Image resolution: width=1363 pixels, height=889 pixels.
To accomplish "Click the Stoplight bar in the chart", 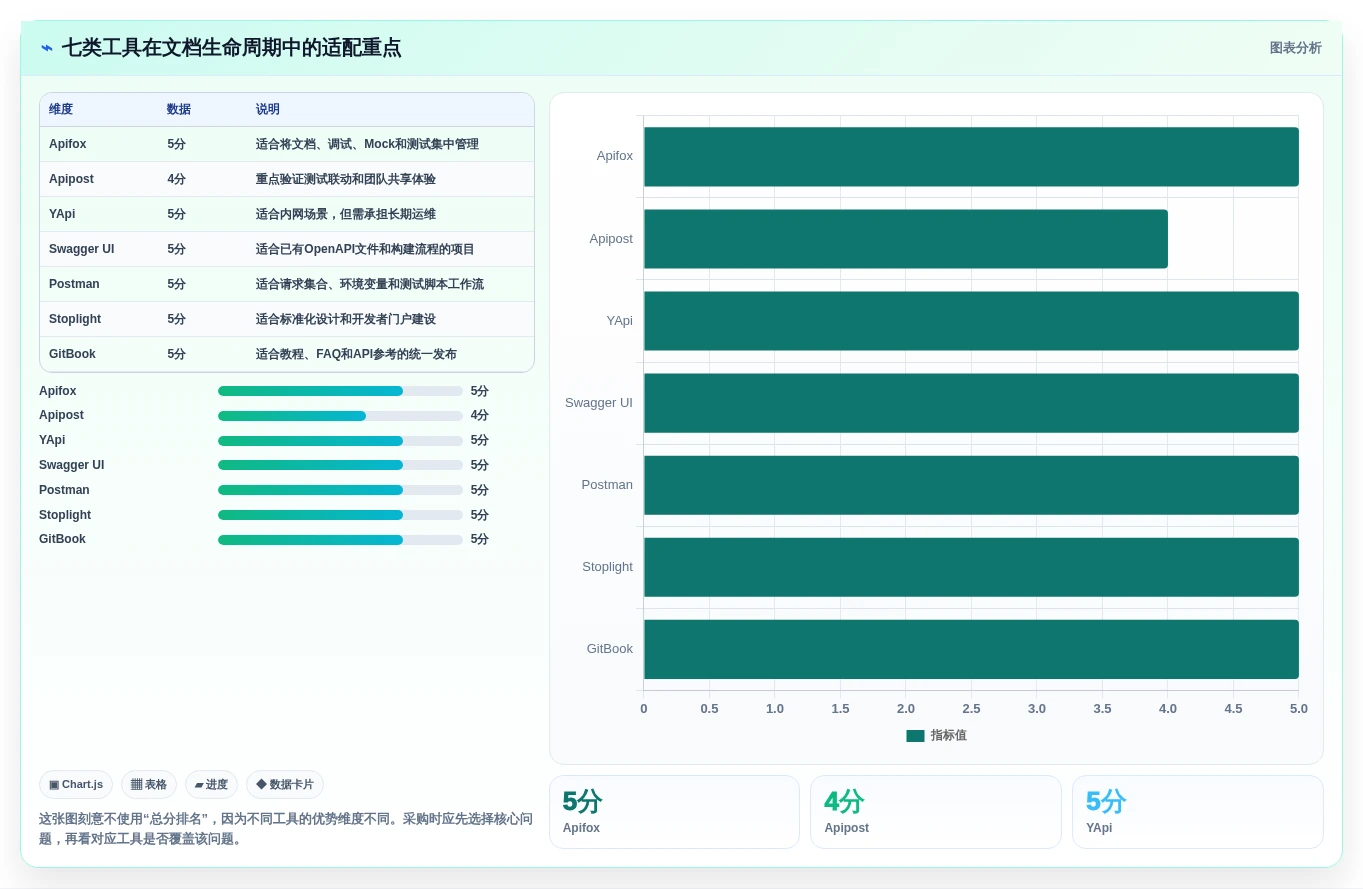I will (x=971, y=567).
